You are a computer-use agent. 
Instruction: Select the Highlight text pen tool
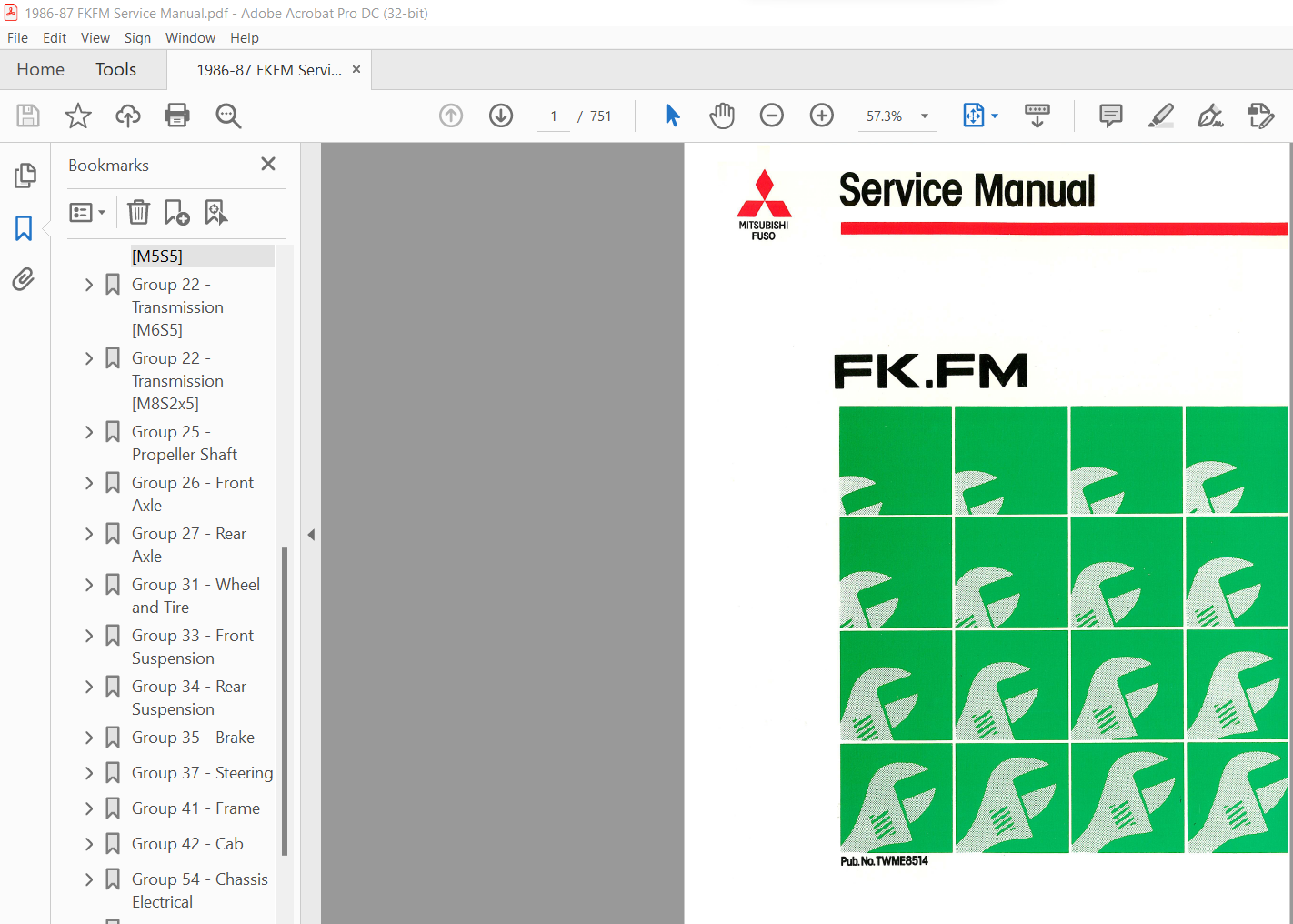coord(1161,115)
